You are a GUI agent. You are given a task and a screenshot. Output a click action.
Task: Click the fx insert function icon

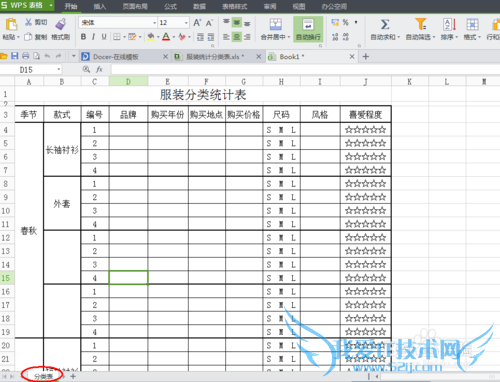pos(99,69)
